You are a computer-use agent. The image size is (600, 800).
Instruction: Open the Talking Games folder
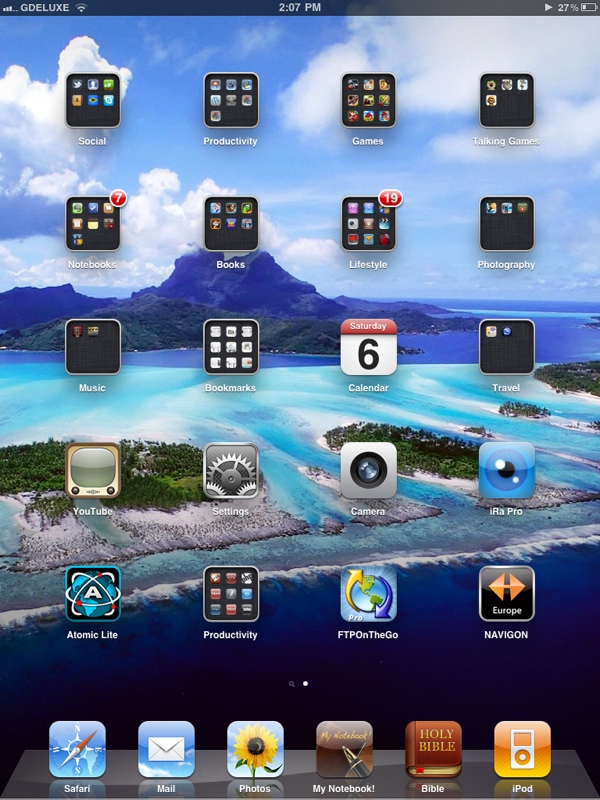[x=507, y=100]
